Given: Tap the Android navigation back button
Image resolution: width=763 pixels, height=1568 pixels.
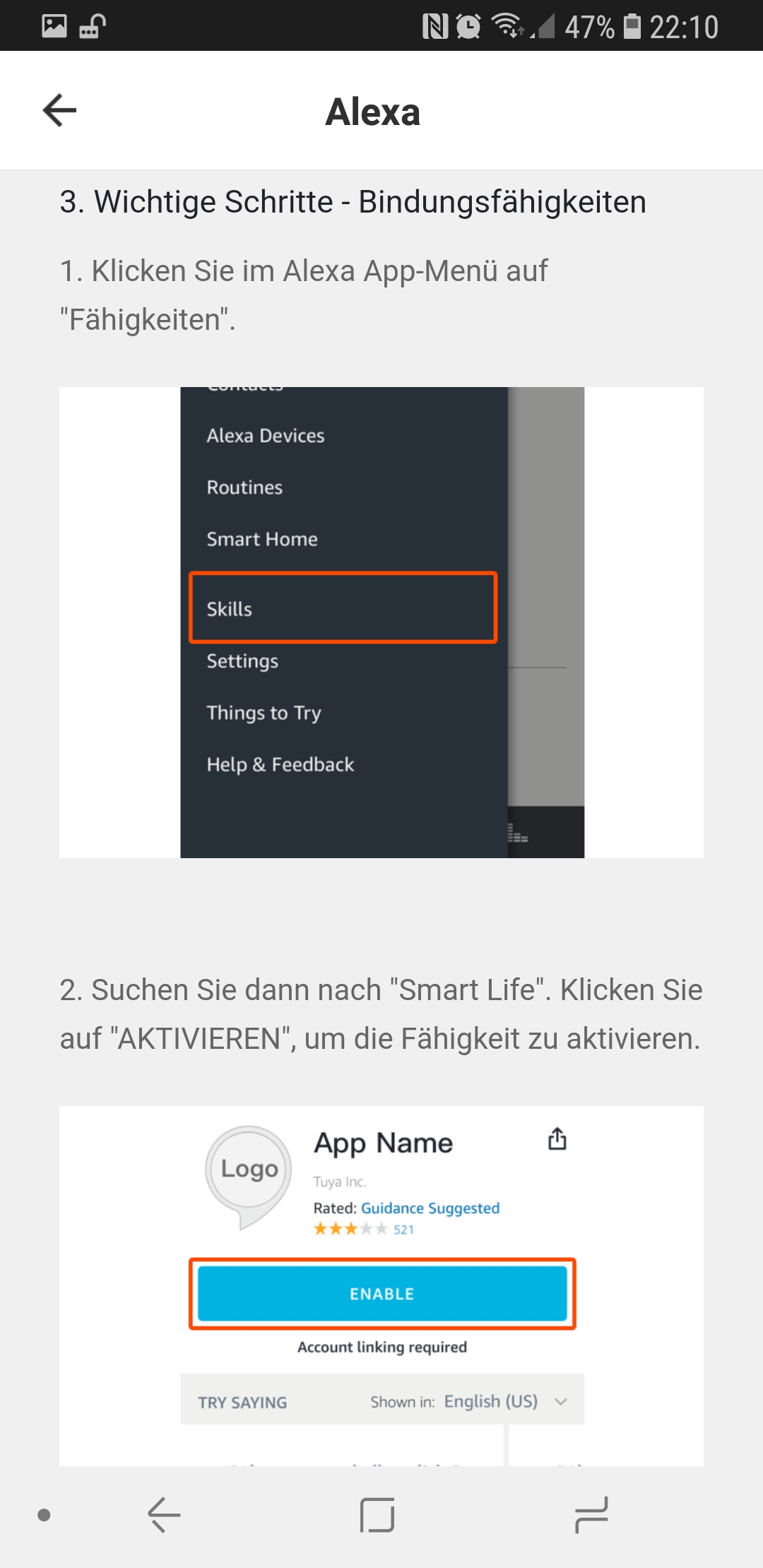Looking at the screenshot, I should point(165,1515).
